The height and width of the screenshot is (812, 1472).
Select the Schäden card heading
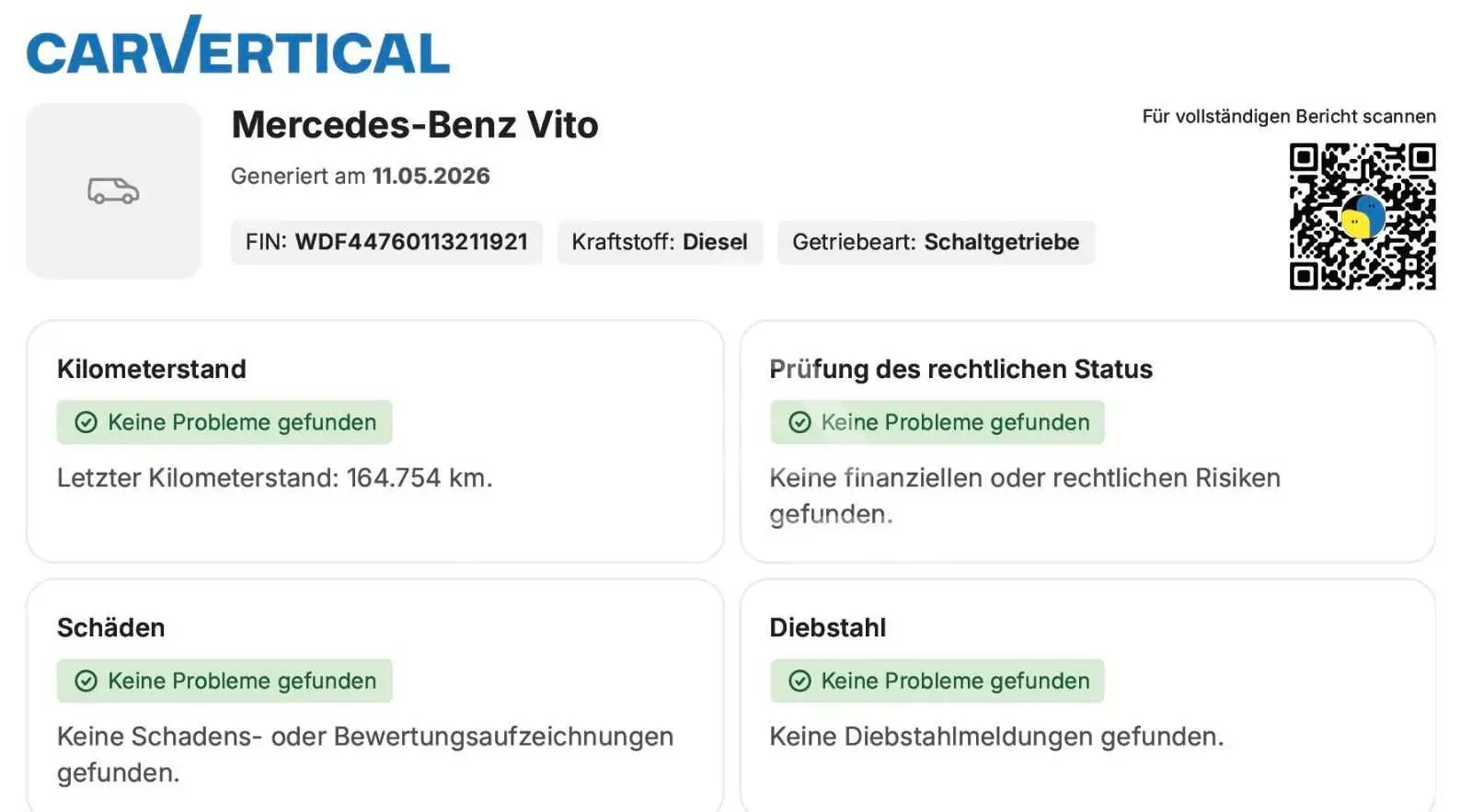(x=111, y=627)
